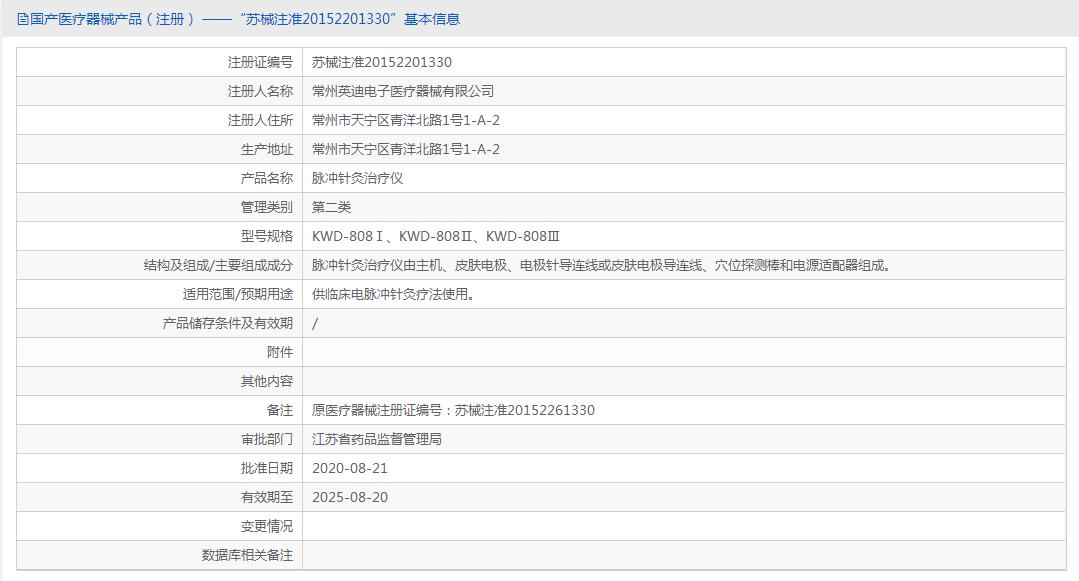This screenshot has width=1079, height=581.
Task: Select approval date 2020-08-21
Action: pos(350,468)
